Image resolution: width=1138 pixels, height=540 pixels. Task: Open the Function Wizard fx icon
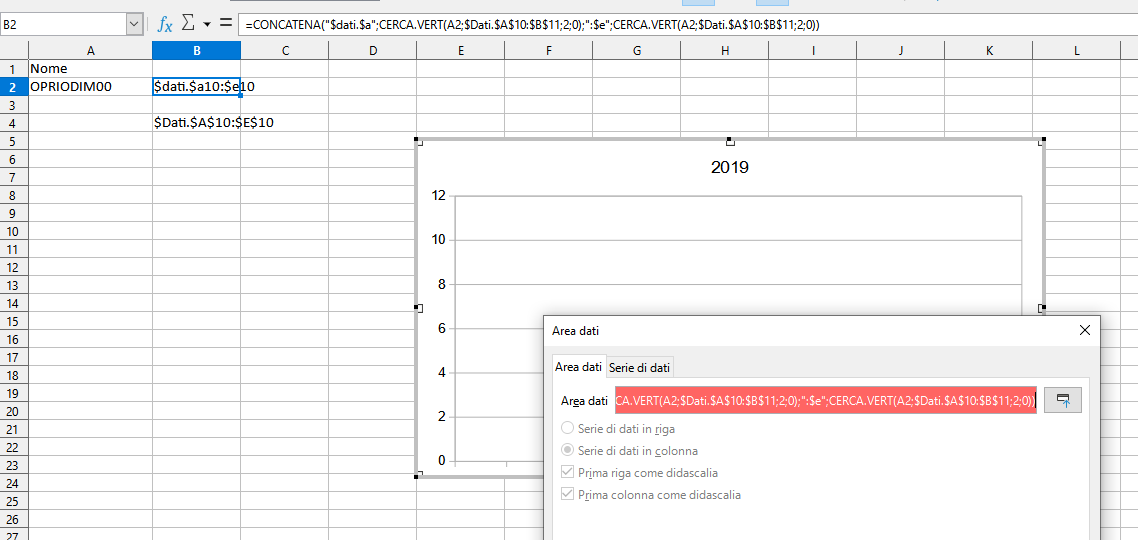165,24
